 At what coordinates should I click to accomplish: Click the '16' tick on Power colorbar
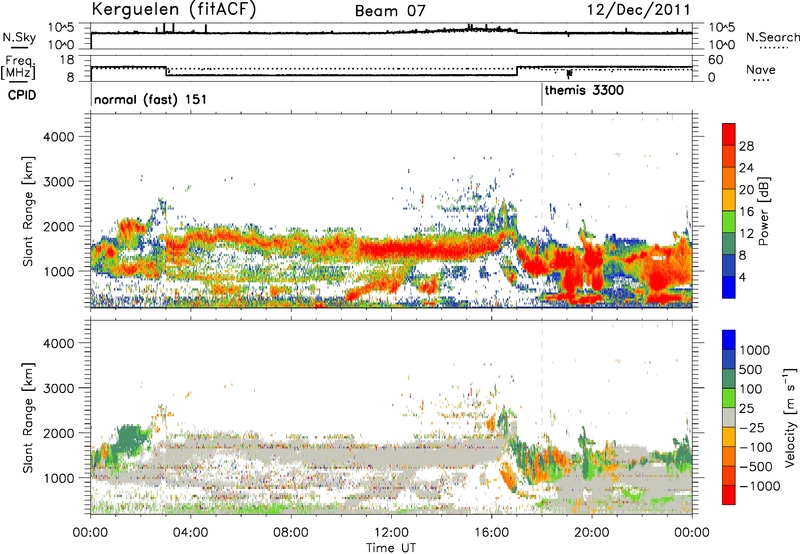[x=746, y=212]
